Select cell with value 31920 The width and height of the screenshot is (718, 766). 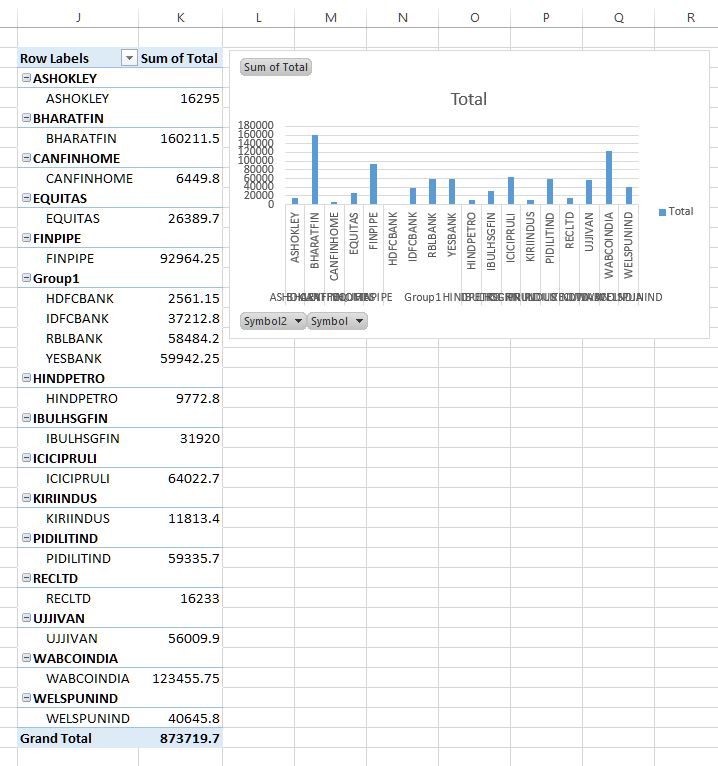coord(180,439)
